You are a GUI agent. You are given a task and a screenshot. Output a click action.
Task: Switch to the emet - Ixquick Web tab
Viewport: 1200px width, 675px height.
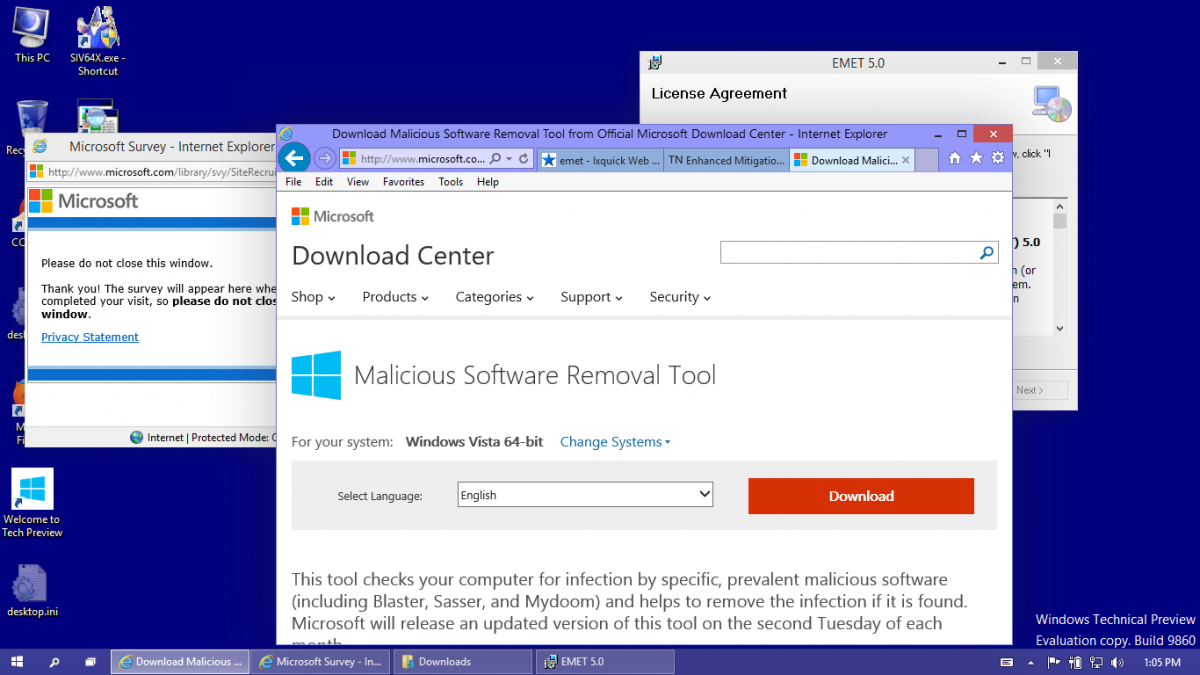pyautogui.click(x=600, y=160)
